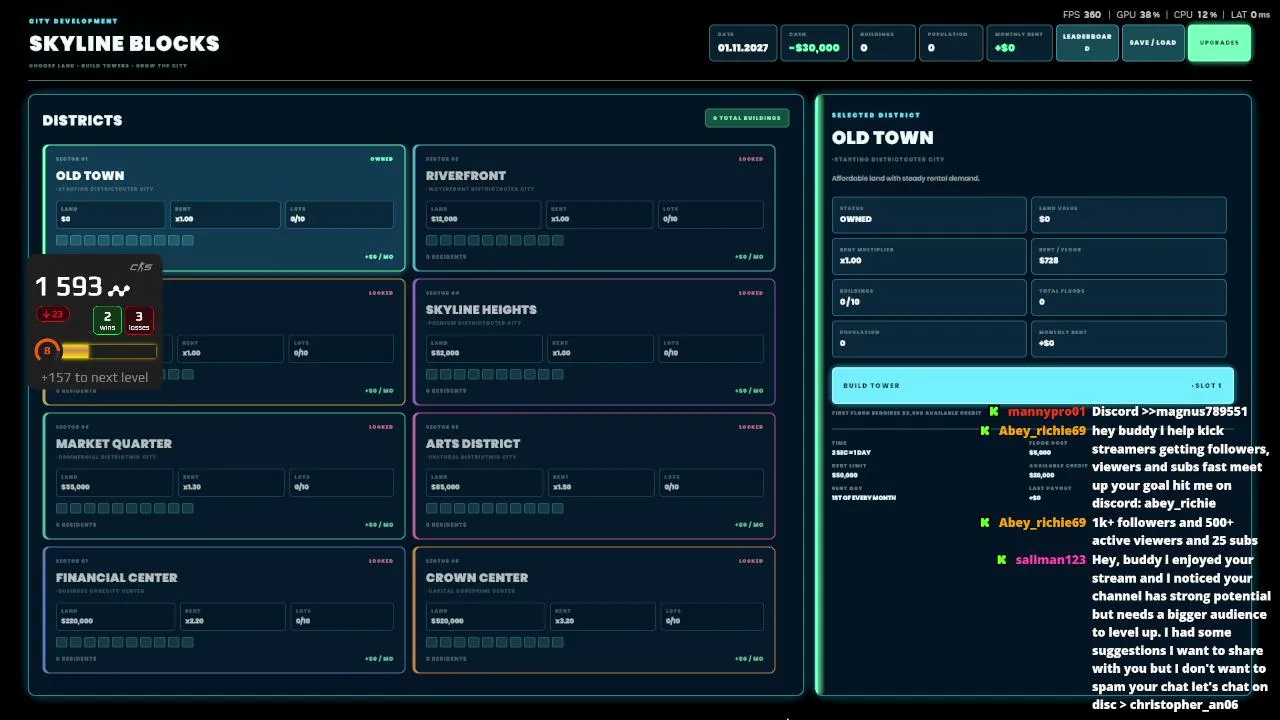Screen dimensions: 1280x720
Task: Click the CPU 12% performance readout
Action: coord(1196,15)
